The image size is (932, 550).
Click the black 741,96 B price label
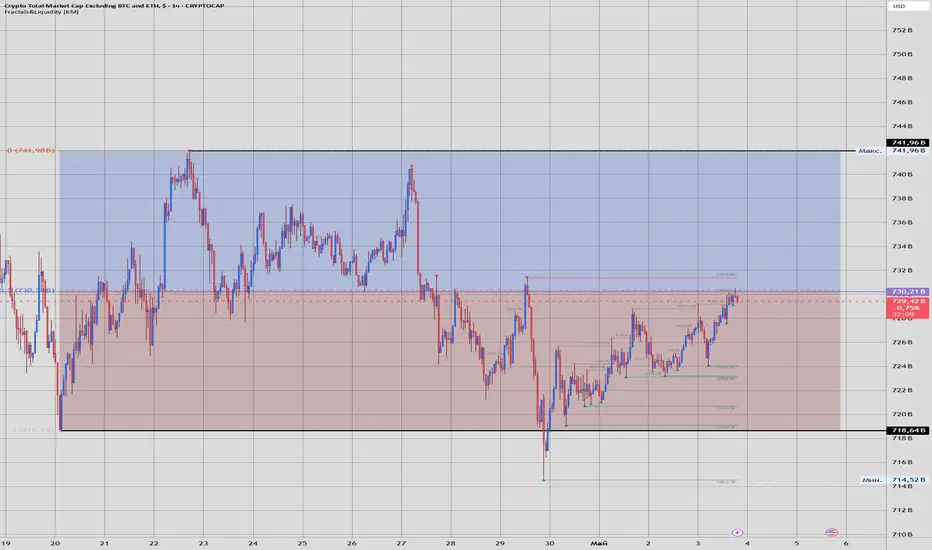tap(908, 143)
